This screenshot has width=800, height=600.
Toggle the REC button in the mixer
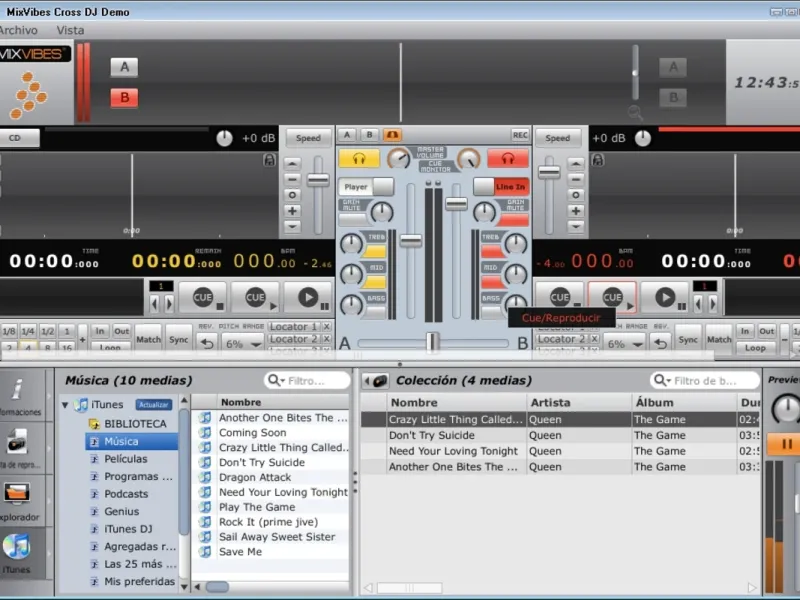coord(520,135)
